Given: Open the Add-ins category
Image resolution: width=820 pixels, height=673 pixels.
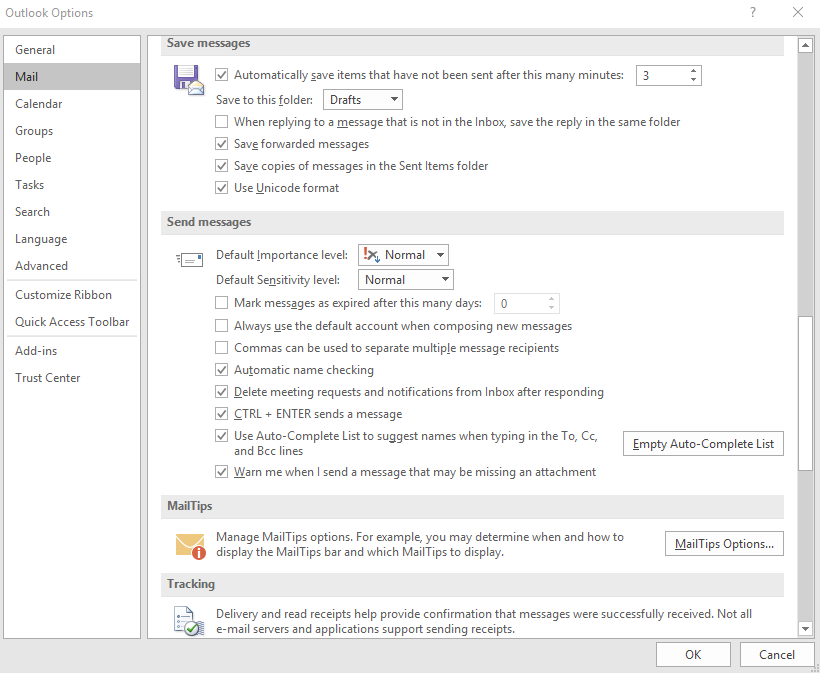Looking at the screenshot, I should (x=72, y=351).
